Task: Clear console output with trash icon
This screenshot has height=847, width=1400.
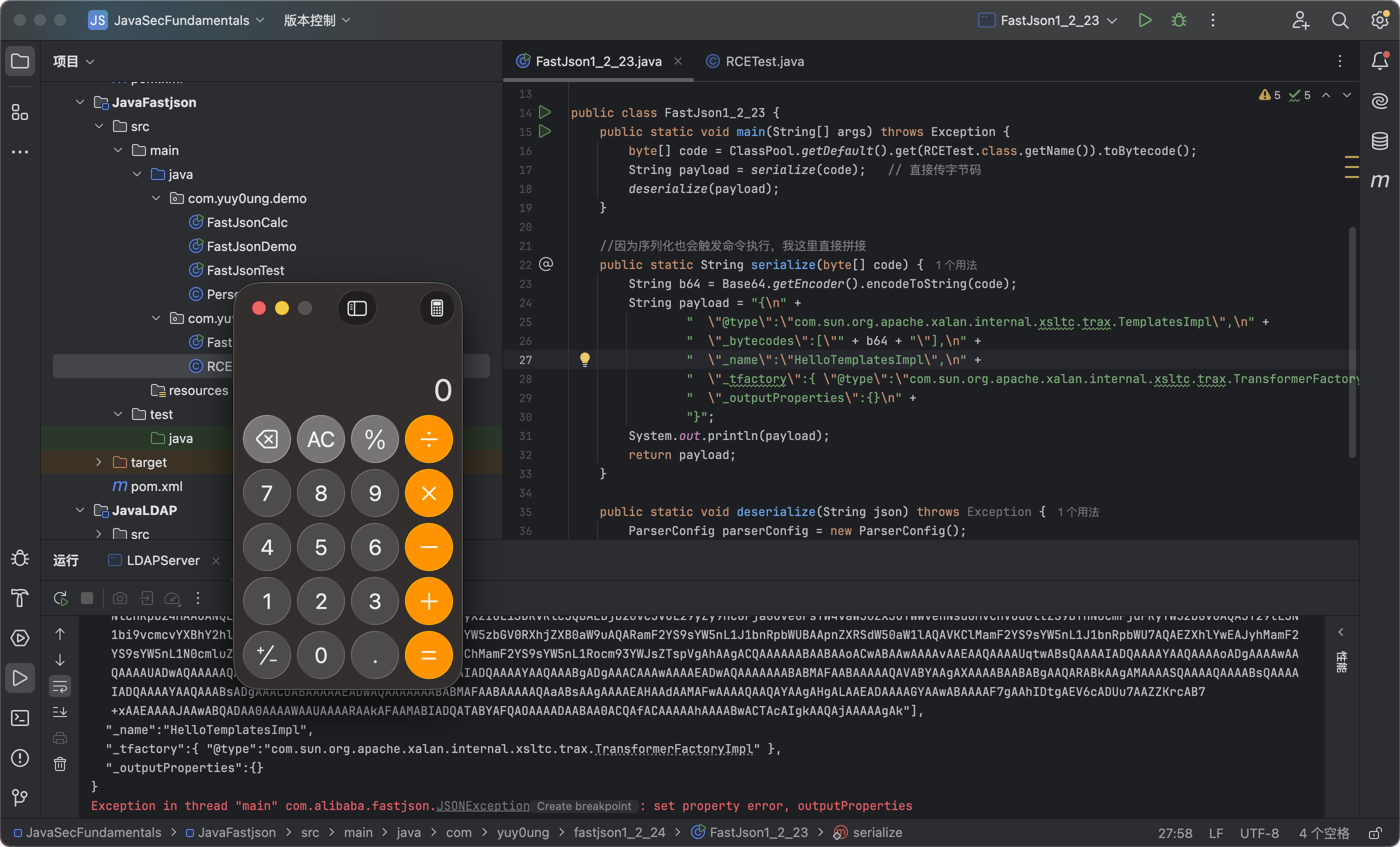Action: pyautogui.click(x=60, y=764)
